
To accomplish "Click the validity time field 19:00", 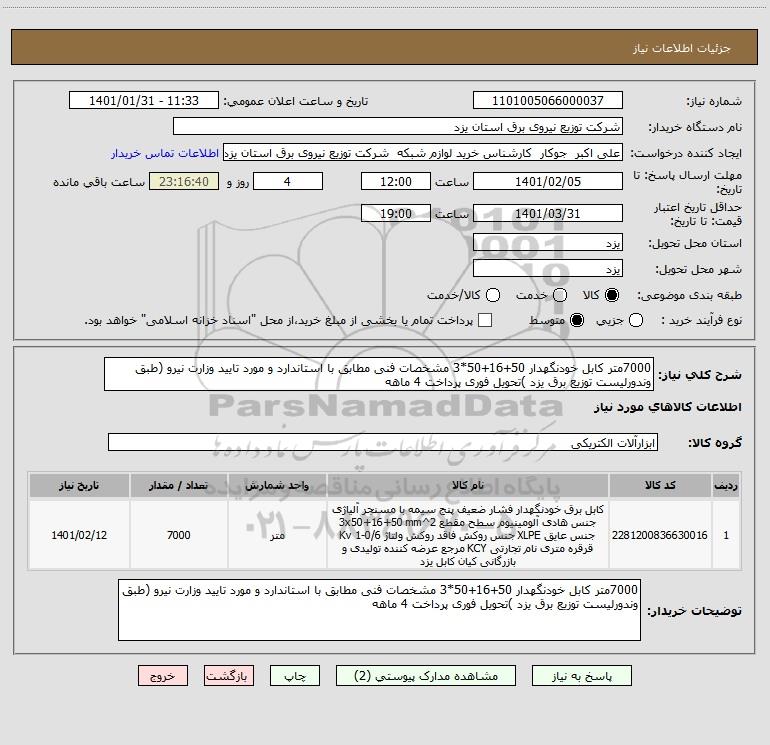I will click(x=396, y=213).
